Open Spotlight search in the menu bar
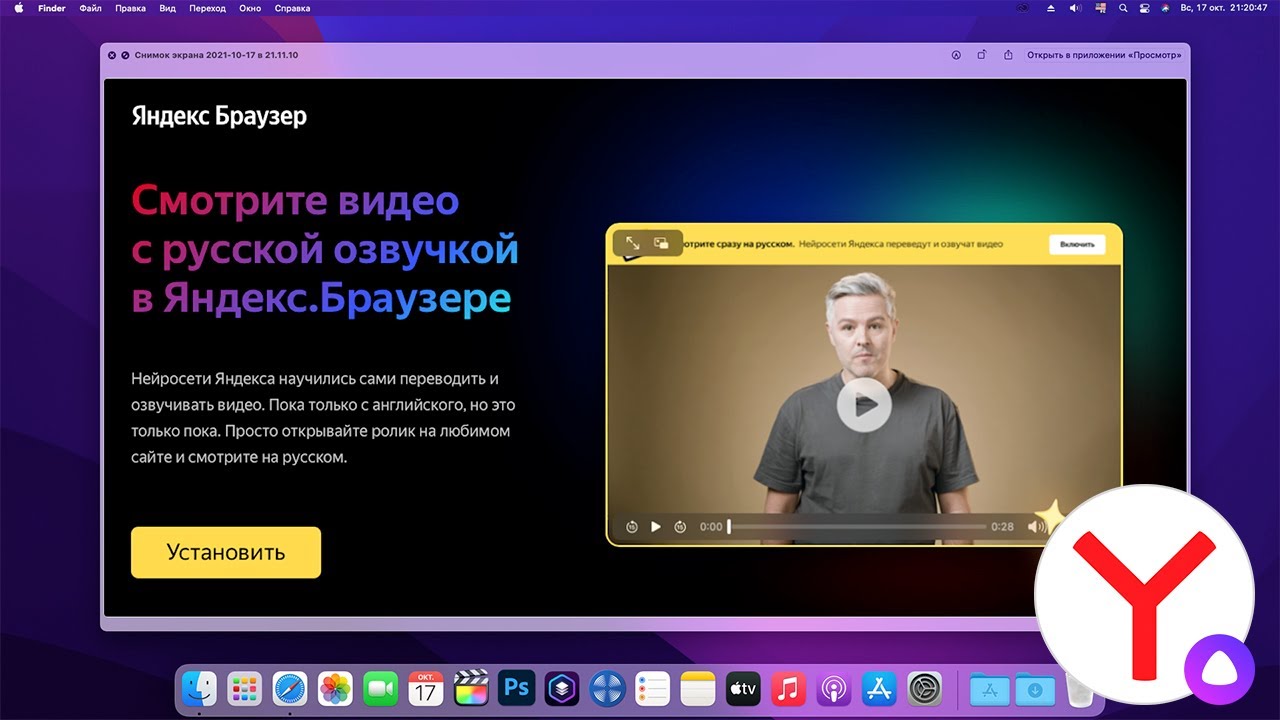 click(x=1122, y=8)
